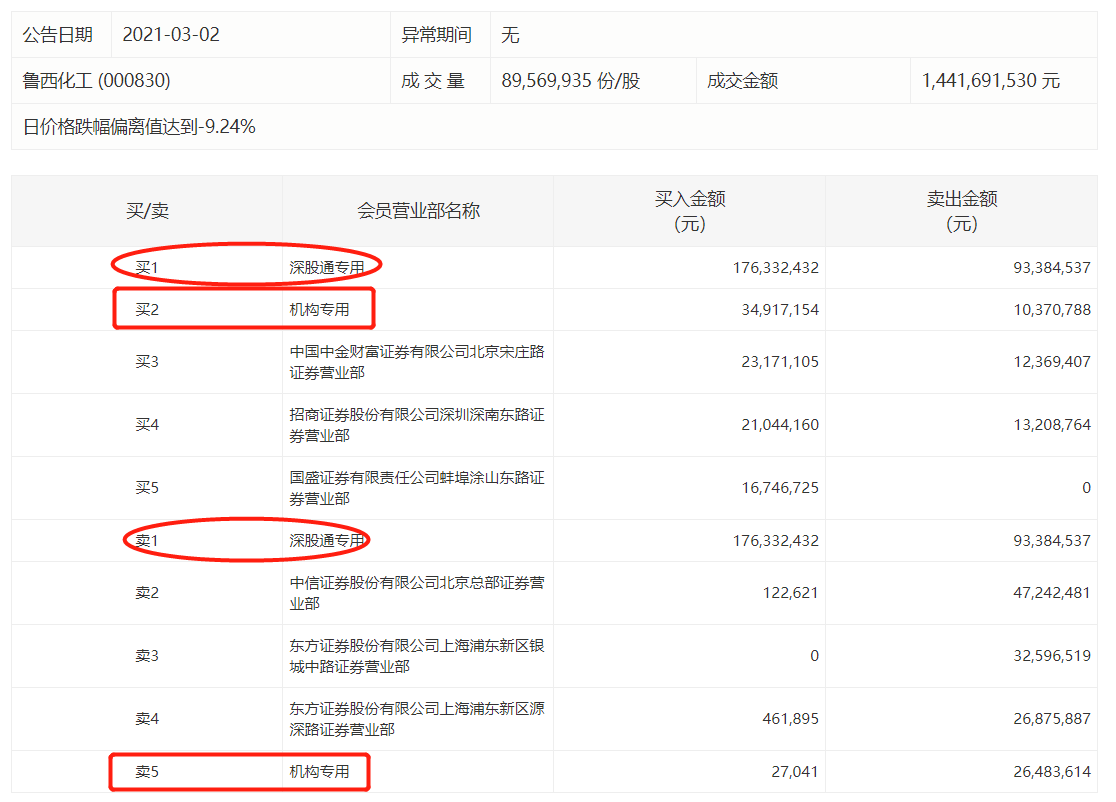Open the 东方证券 源深路 branch entry
Image resolution: width=1116 pixels, height=802 pixels.
pyautogui.click(x=416, y=719)
